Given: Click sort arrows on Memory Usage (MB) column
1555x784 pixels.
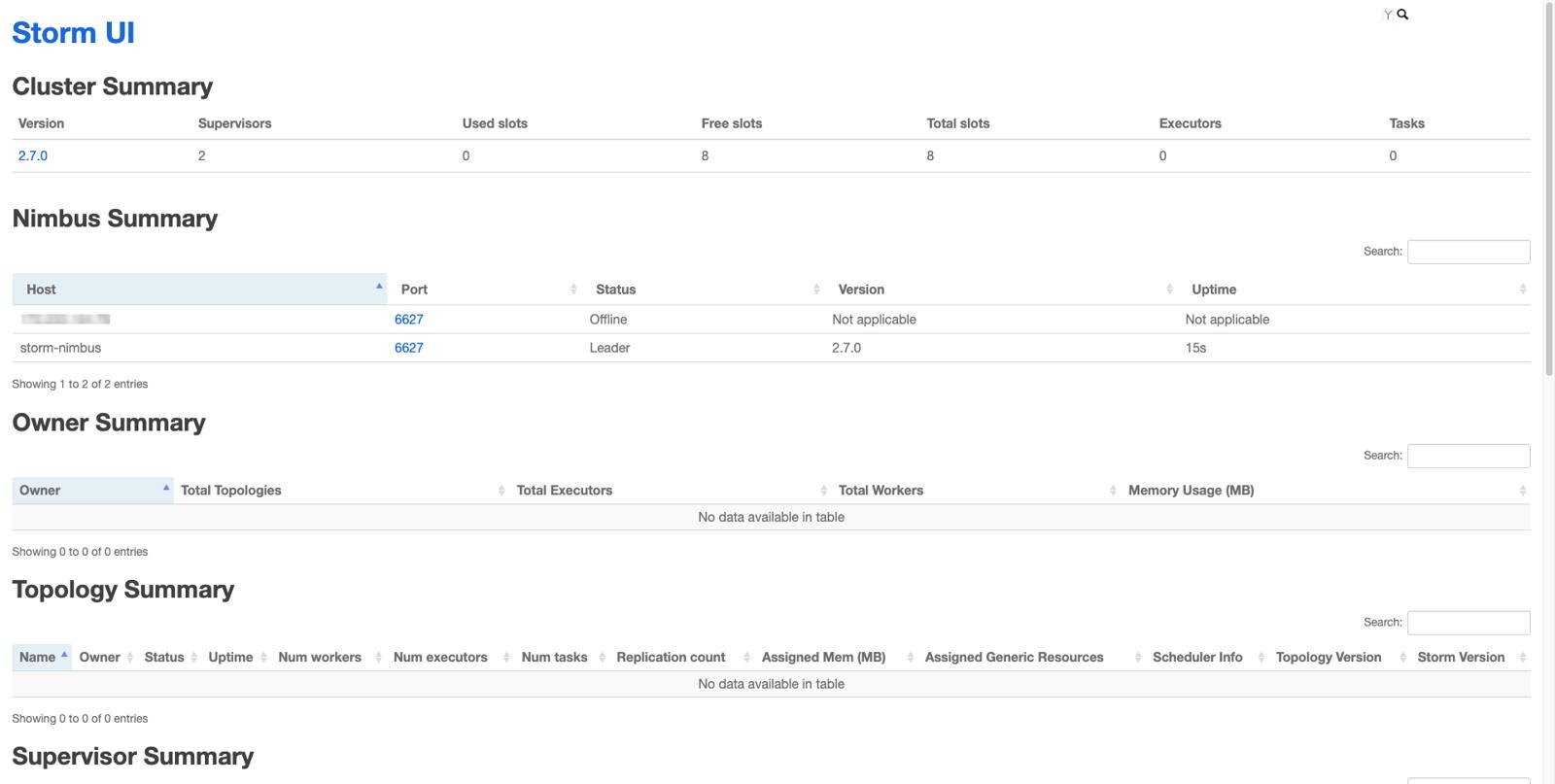Looking at the screenshot, I should click(x=1522, y=491).
